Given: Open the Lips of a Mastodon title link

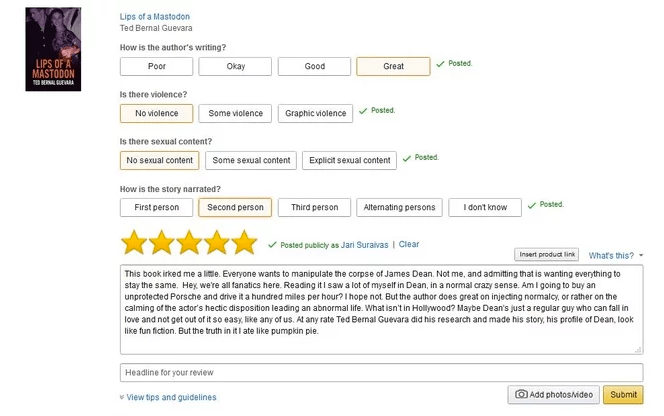Looking at the screenshot, I should (x=155, y=17).
